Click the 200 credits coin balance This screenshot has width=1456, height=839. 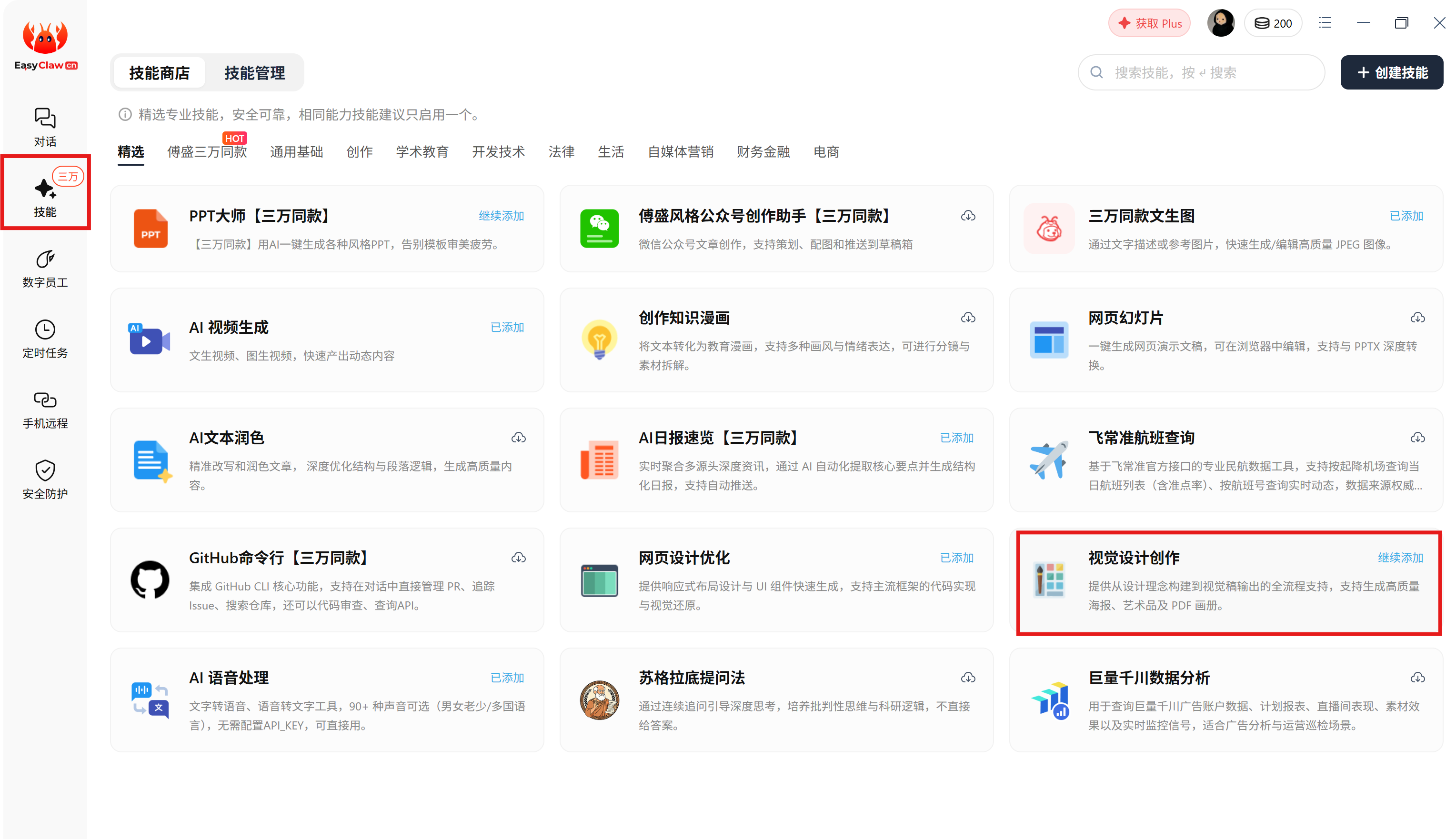pos(1273,23)
